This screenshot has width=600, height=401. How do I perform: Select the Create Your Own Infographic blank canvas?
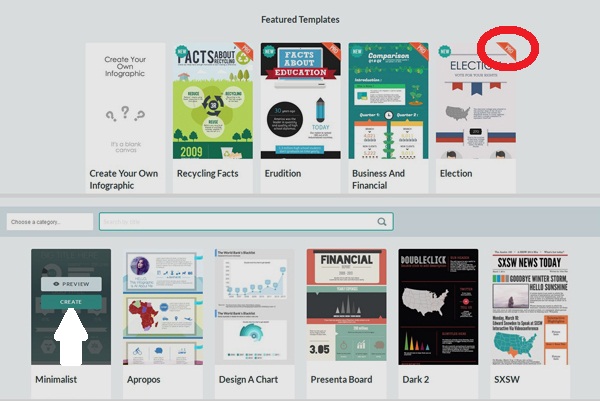coord(125,110)
